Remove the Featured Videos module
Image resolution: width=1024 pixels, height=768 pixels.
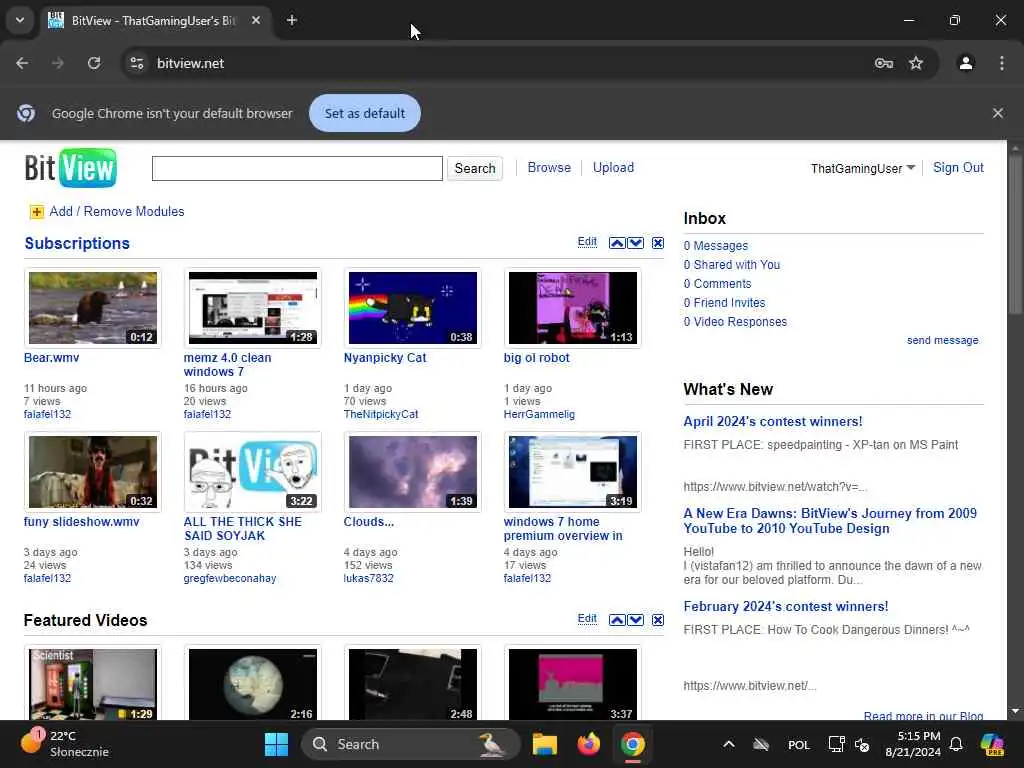pyautogui.click(x=658, y=620)
